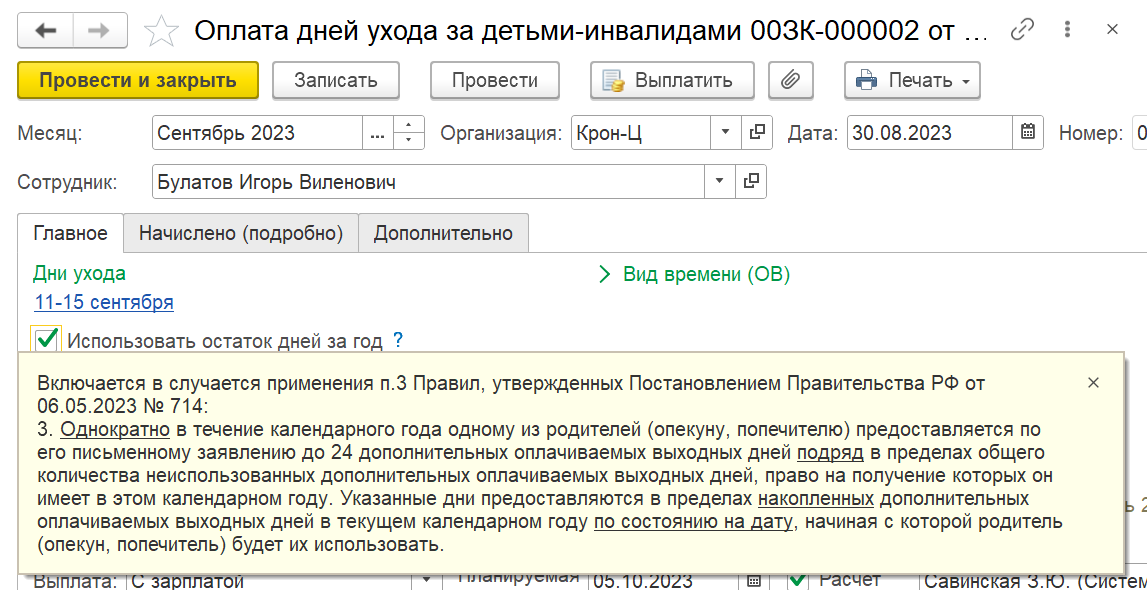Save document with Записать button
Viewport: 1147px width, 590px height.
336,80
